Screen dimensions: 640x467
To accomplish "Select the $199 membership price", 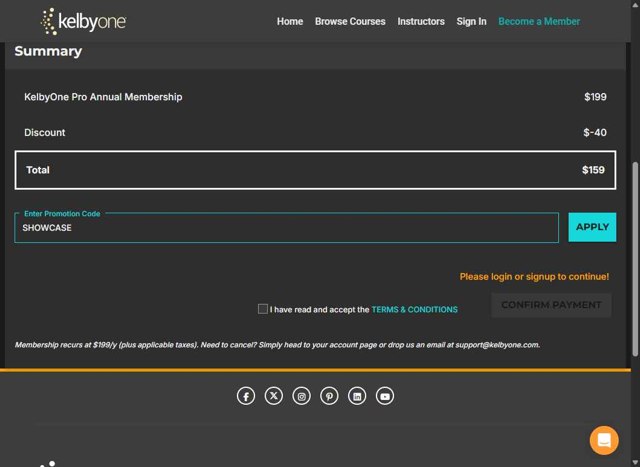I will [595, 97].
